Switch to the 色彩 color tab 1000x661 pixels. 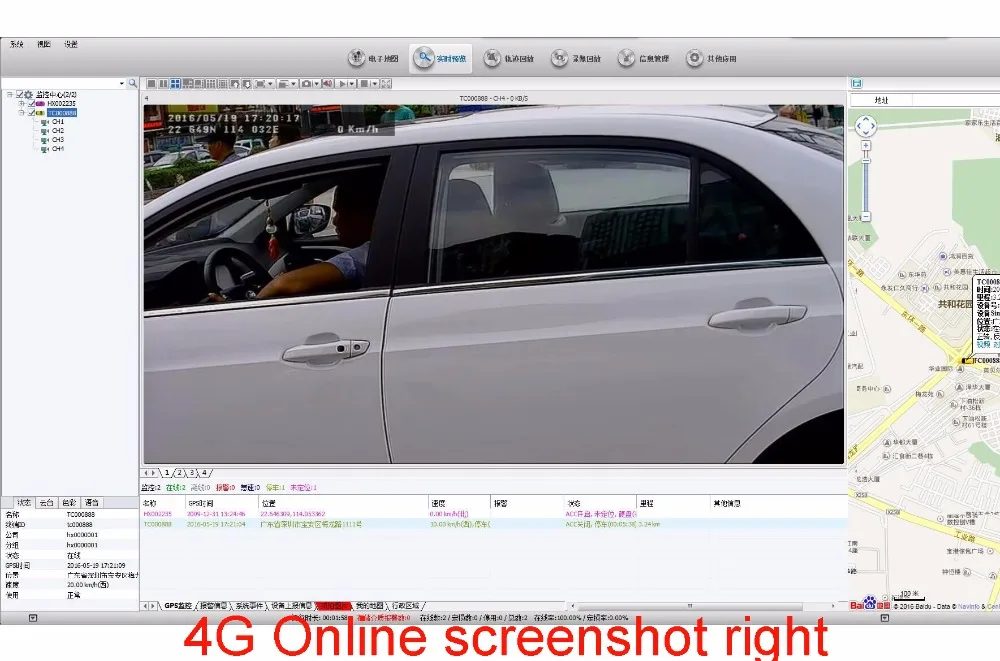pyautogui.click(x=69, y=503)
